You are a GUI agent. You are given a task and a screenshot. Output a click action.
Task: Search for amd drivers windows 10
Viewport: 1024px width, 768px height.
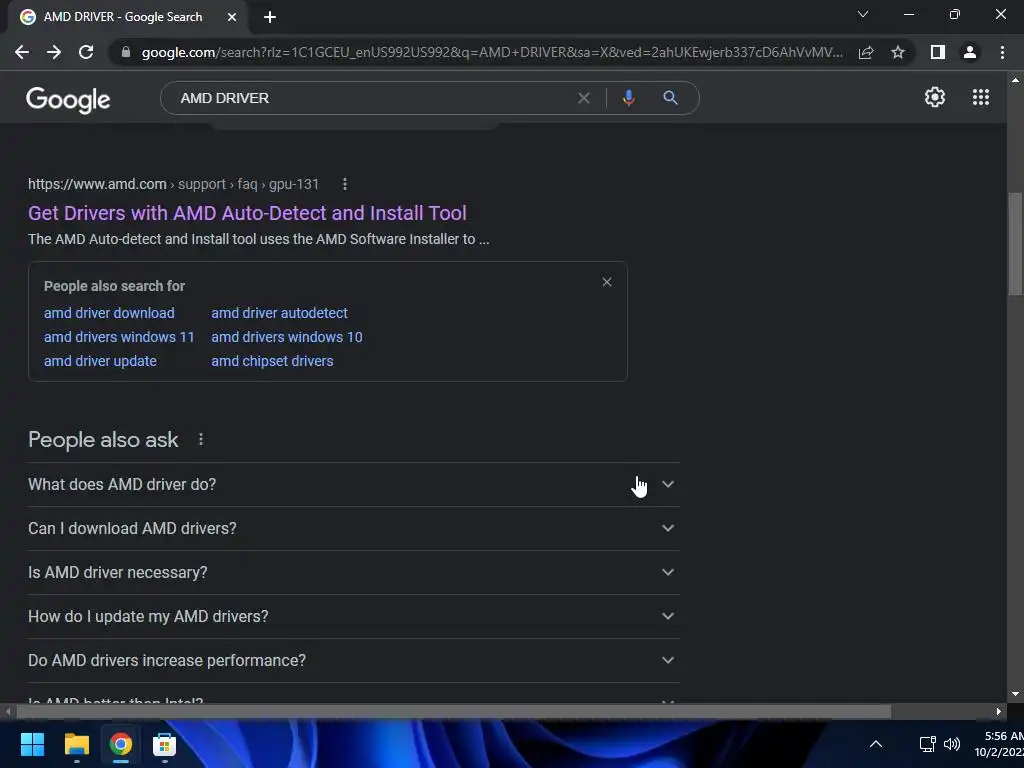click(x=287, y=337)
